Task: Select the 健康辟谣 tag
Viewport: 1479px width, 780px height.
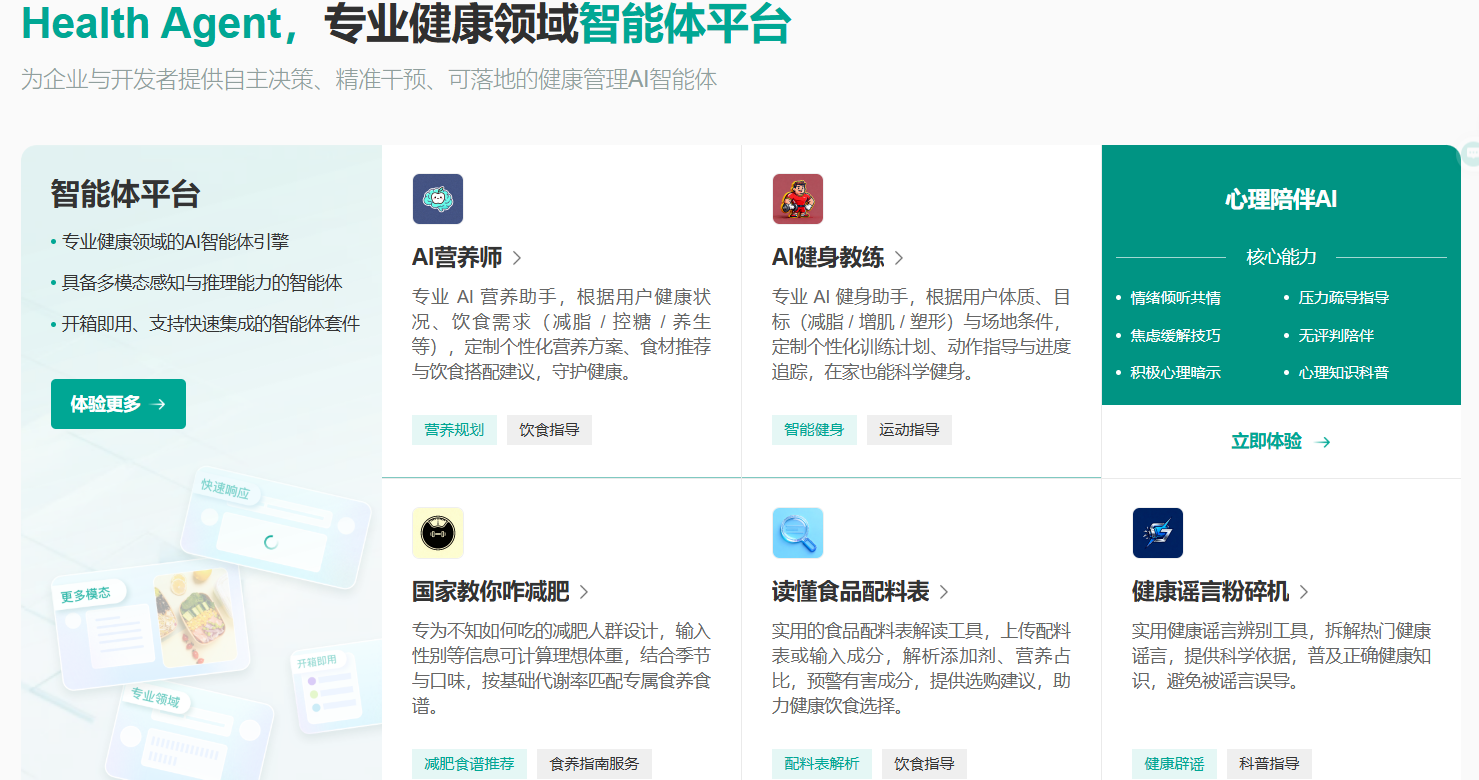Action: pos(1174,764)
